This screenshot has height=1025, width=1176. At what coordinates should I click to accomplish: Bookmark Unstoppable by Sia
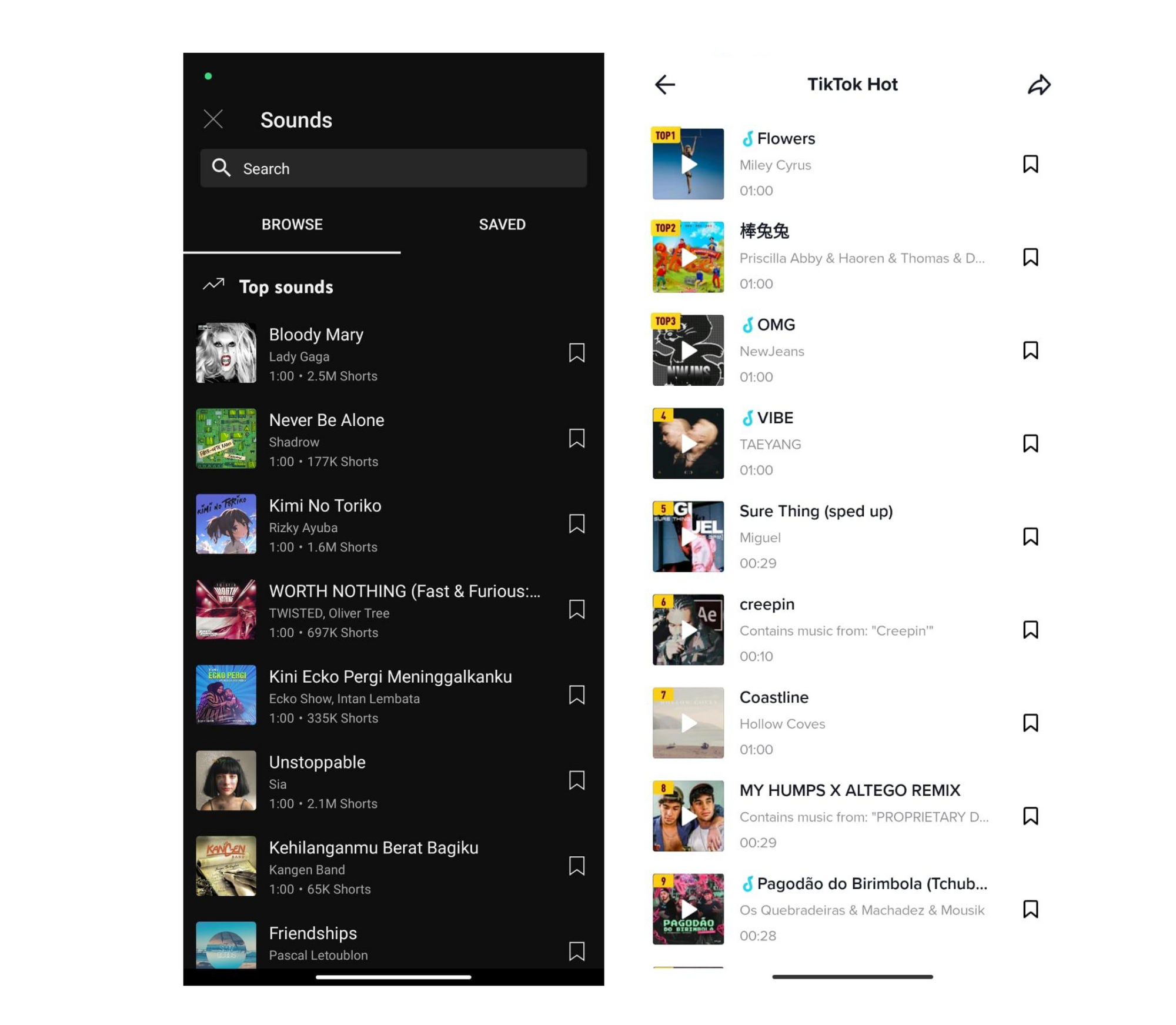click(x=576, y=779)
